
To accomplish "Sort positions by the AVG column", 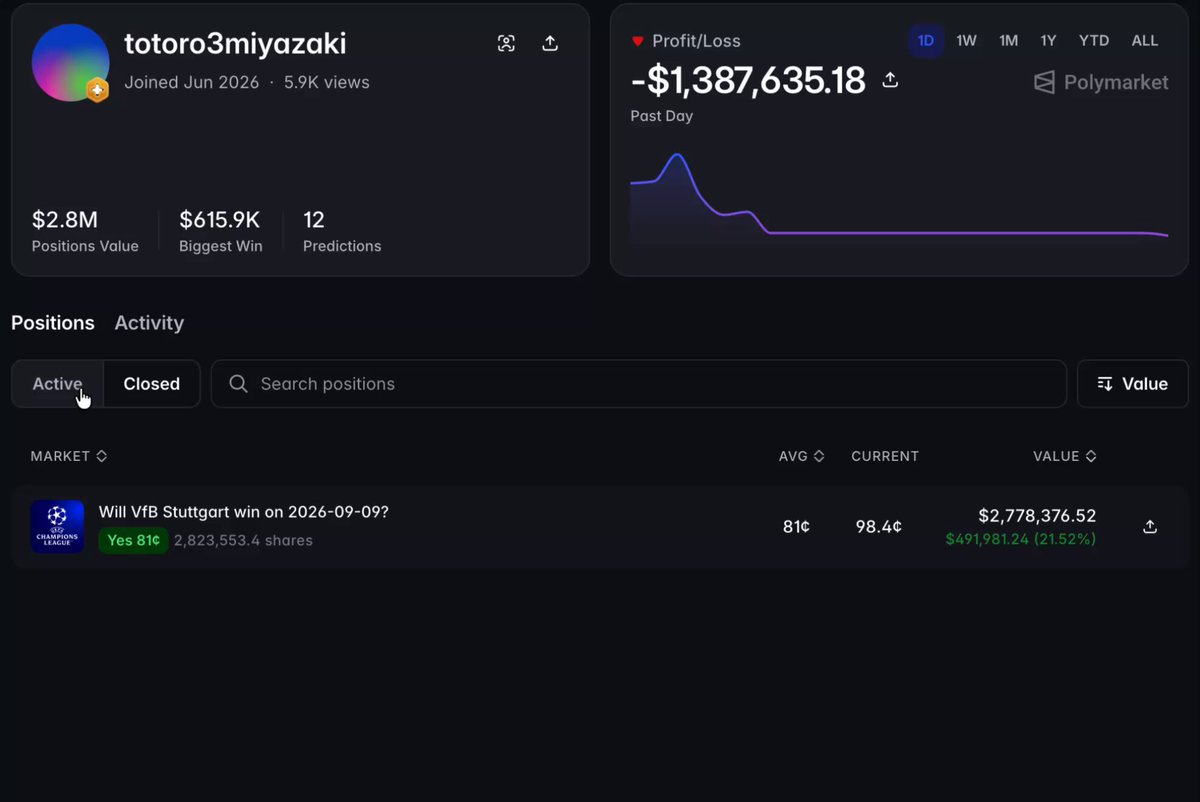I will click(x=802, y=456).
